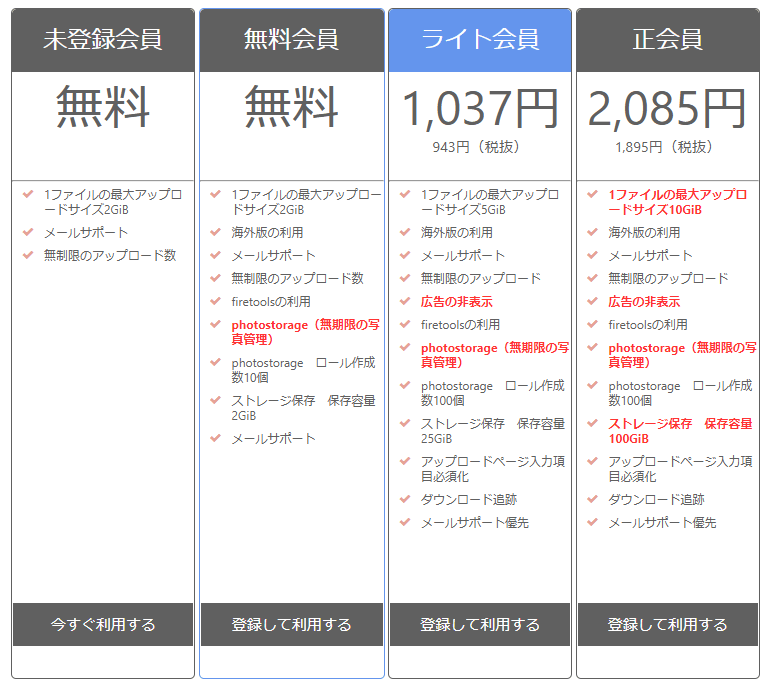Click checkmark next to ダウンロード追跡 in ライト会員
The height and width of the screenshot is (686, 767).
pos(405,499)
